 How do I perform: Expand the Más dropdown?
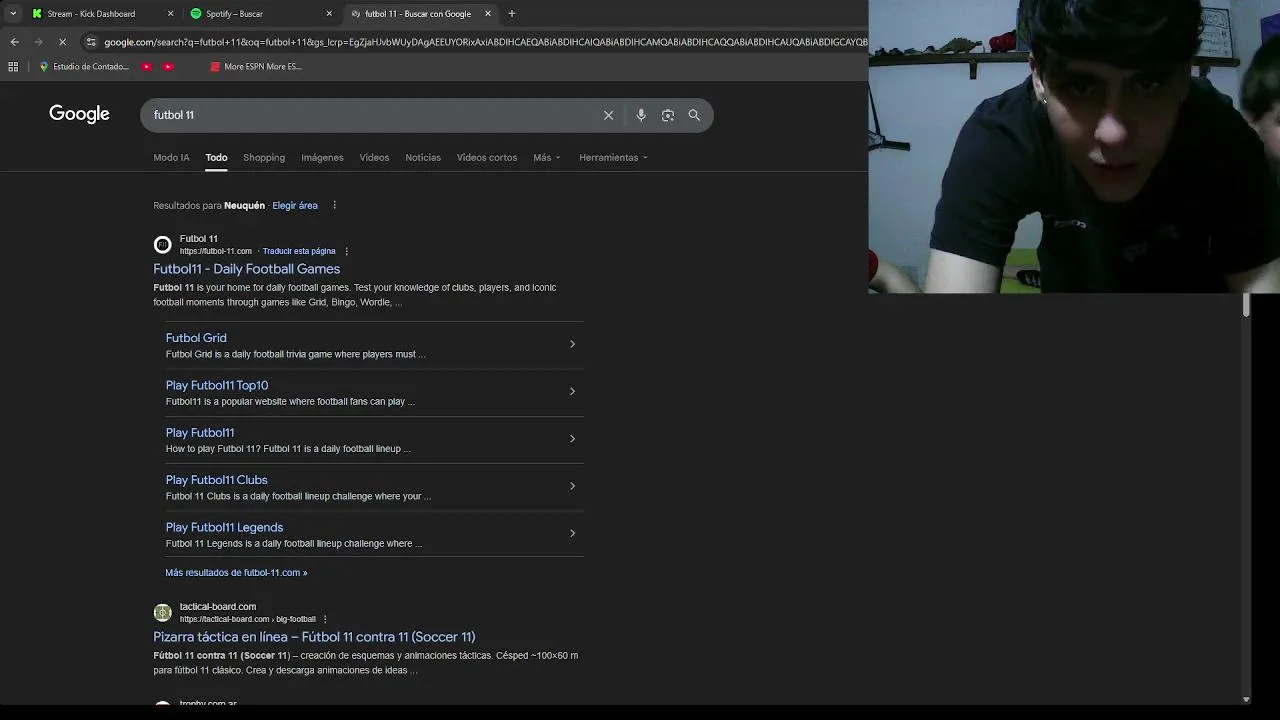click(x=546, y=157)
